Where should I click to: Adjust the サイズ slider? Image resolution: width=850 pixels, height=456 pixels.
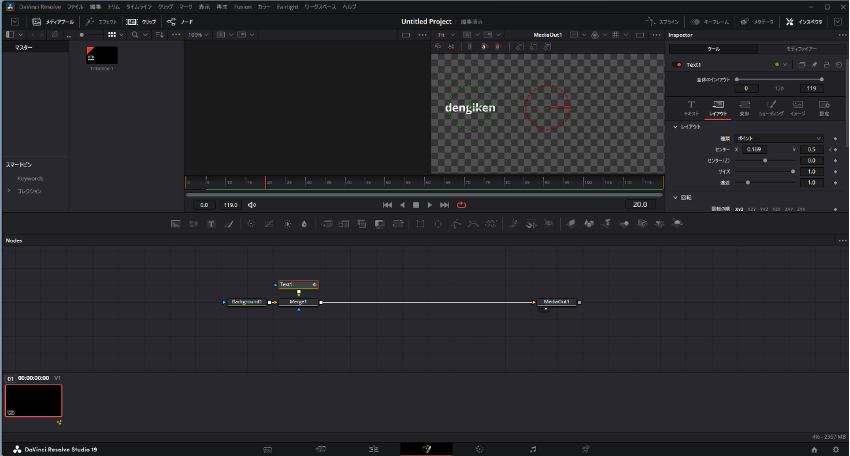click(793, 171)
